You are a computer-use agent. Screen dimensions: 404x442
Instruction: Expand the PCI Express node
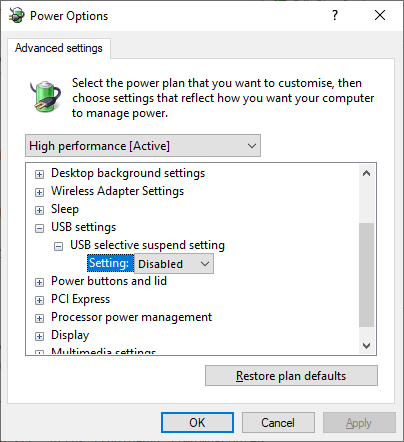39,300
